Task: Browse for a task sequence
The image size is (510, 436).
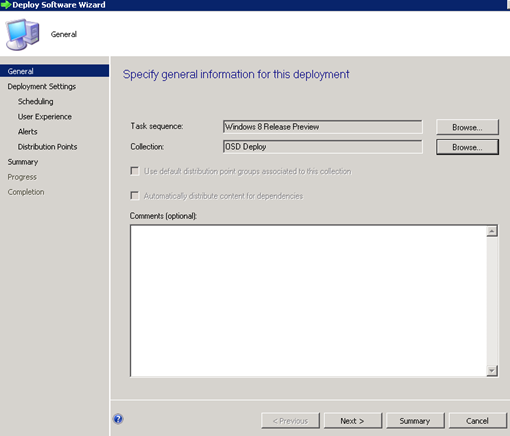Action: tap(467, 127)
